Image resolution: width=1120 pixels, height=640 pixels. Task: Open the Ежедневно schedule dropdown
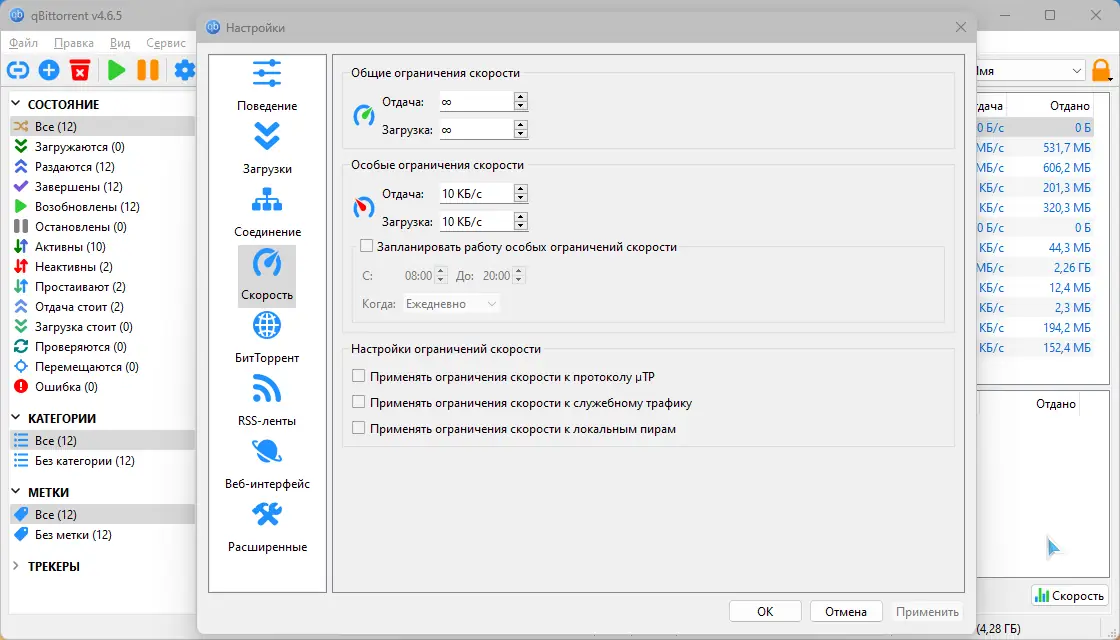click(452, 302)
